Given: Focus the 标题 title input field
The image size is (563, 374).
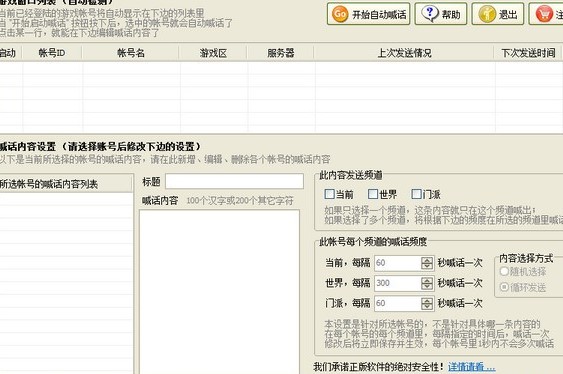Looking at the screenshot, I should coord(234,181).
